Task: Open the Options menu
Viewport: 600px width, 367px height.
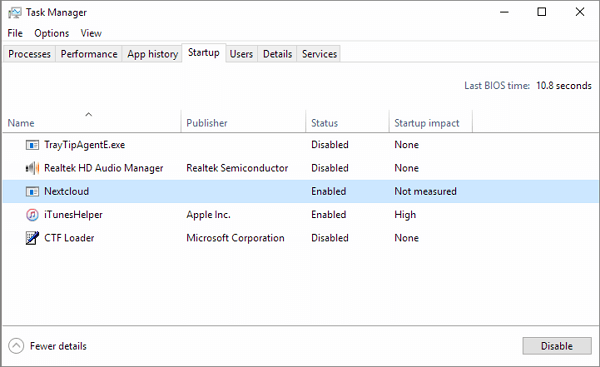Action: pos(52,33)
